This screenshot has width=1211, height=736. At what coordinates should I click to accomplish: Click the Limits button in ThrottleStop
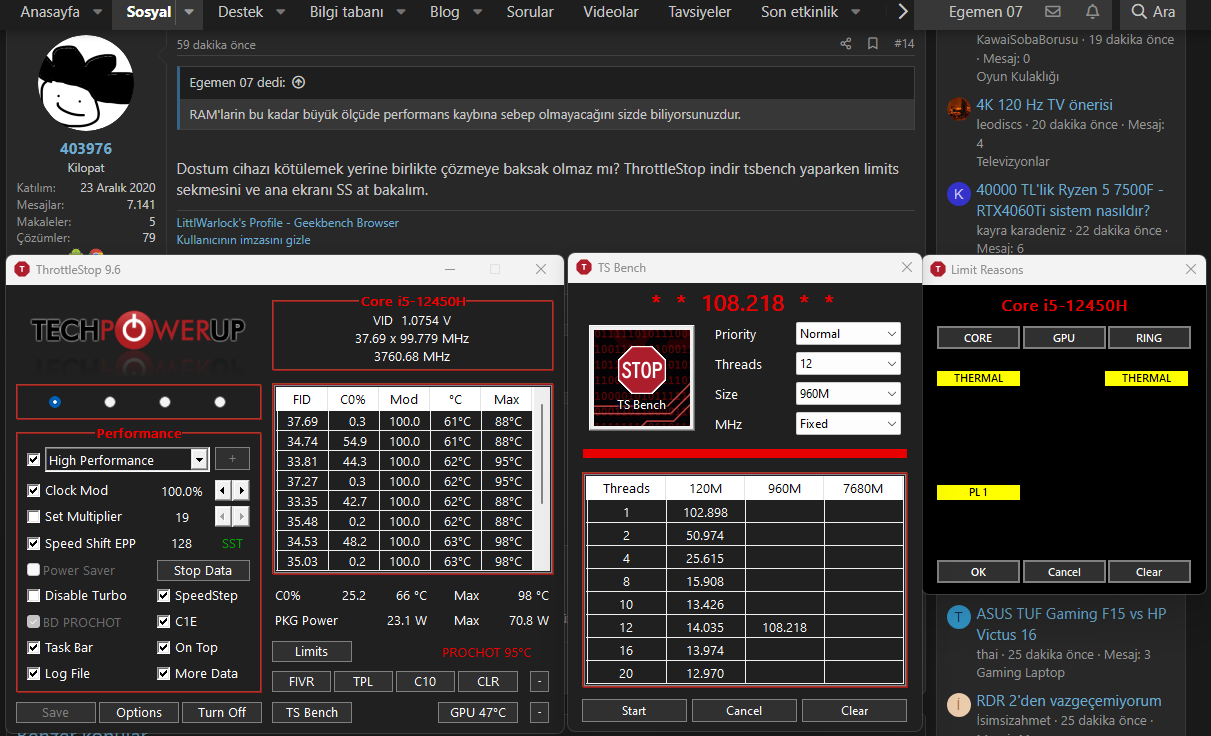coord(312,652)
